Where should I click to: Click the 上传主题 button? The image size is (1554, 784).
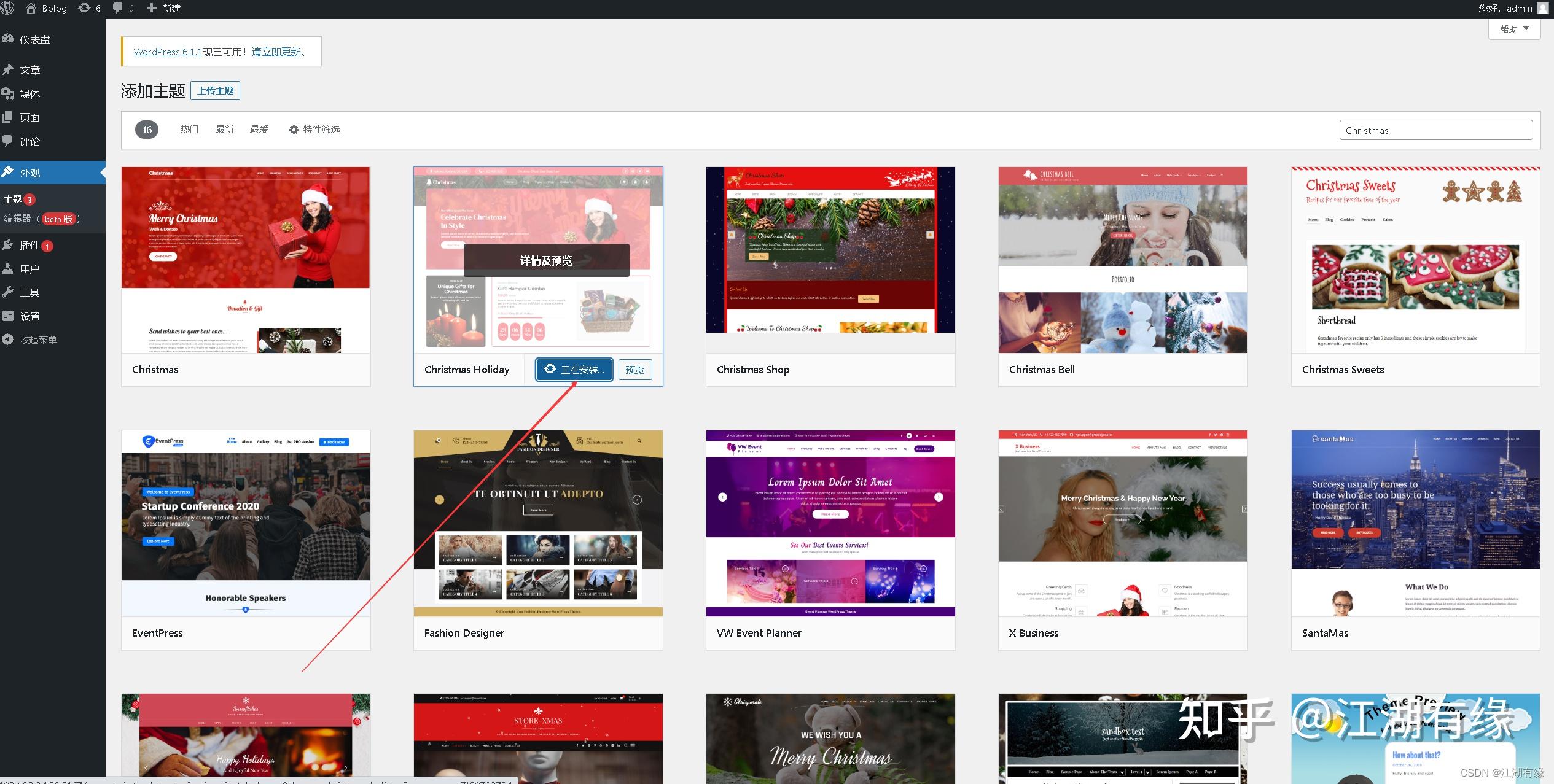coord(215,91)
